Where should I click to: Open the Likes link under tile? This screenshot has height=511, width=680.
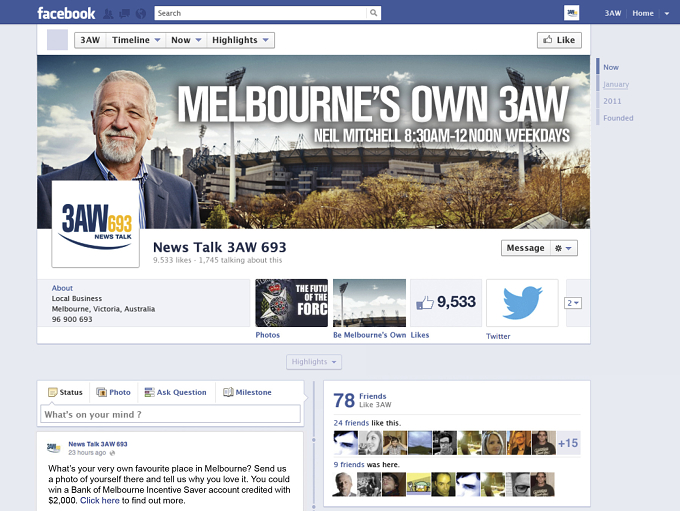coord(420,335)
